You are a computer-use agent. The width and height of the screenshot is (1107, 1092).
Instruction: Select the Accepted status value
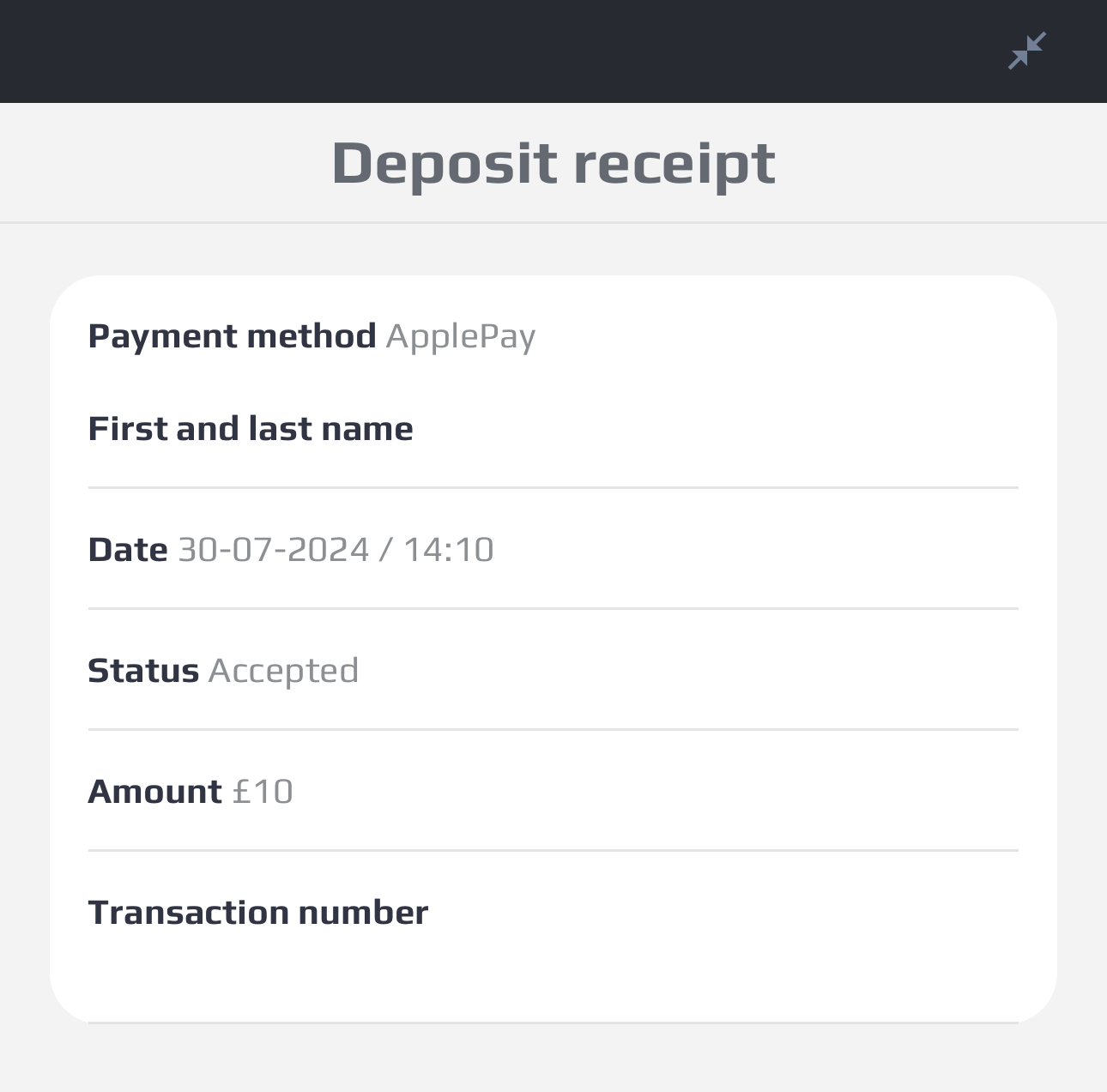(284, 672)
